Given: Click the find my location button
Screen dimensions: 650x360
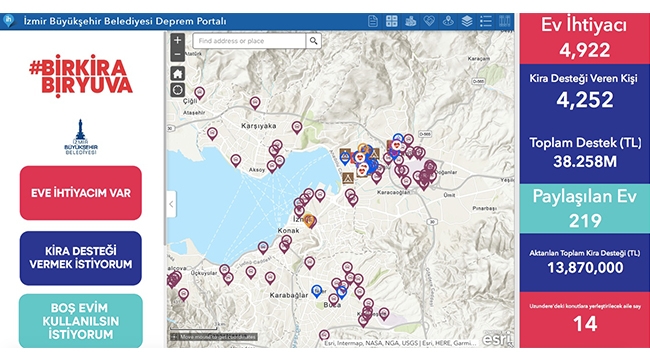Looking at the screenshot, I should (x=178, y=90).
